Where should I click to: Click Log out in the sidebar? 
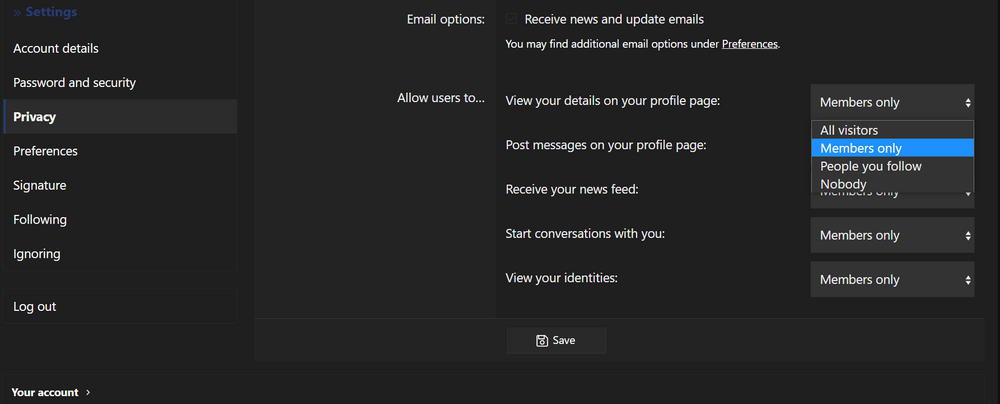(x=35, y=307)
